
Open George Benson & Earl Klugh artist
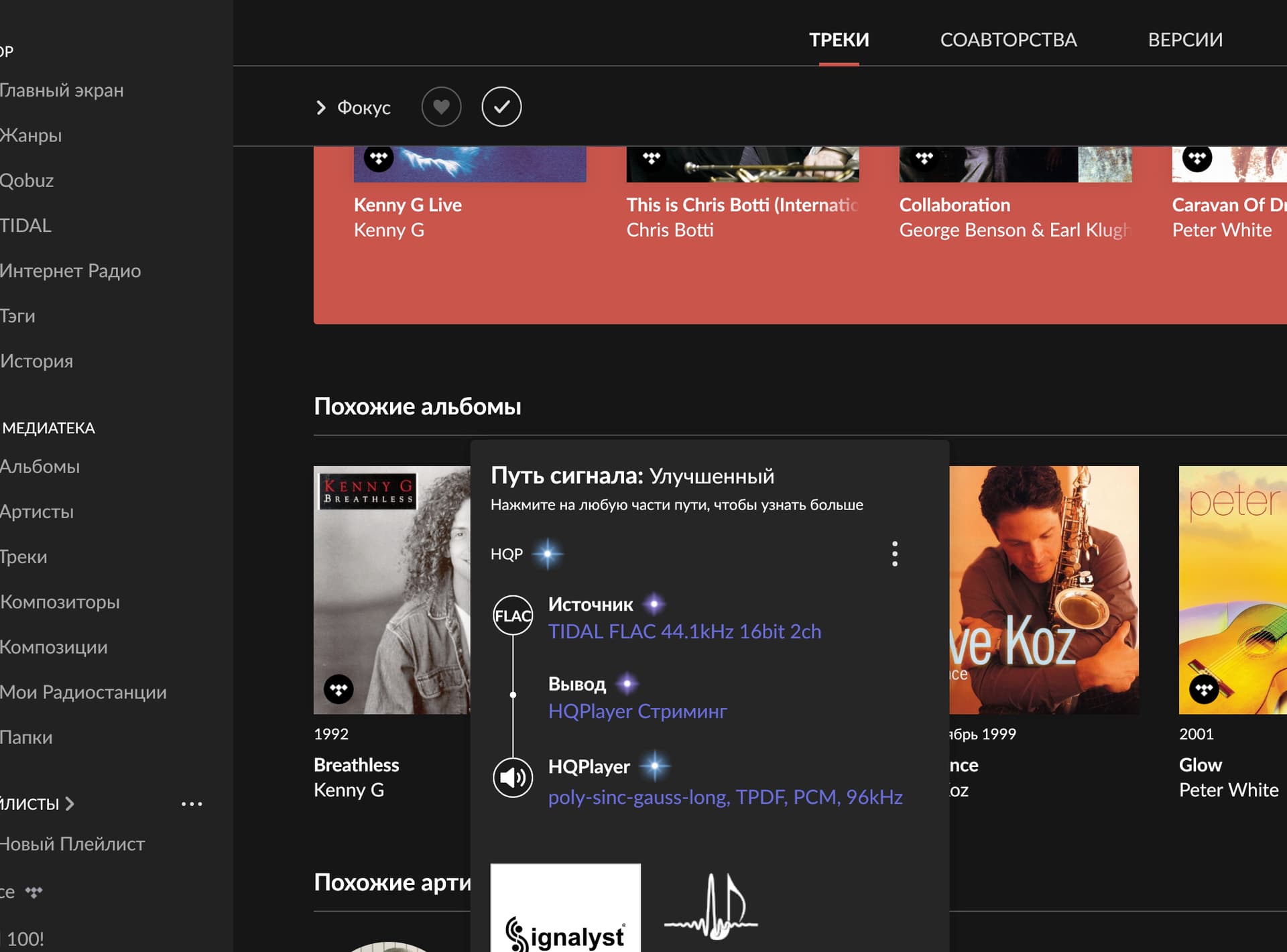tap(1015, 229)
